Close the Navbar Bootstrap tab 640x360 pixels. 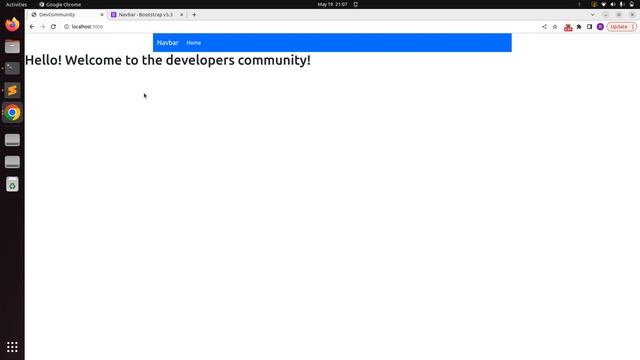182,15
